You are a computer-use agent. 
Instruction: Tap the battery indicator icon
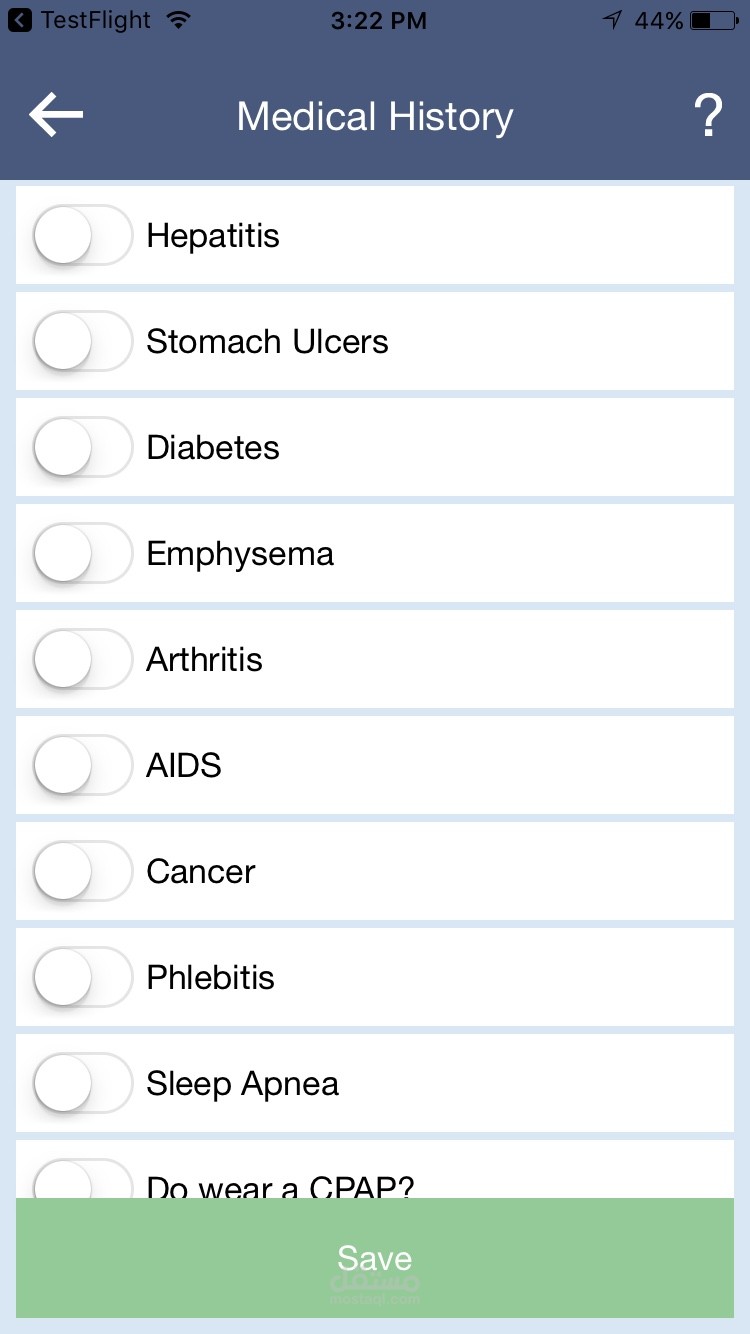click(714, 20)
